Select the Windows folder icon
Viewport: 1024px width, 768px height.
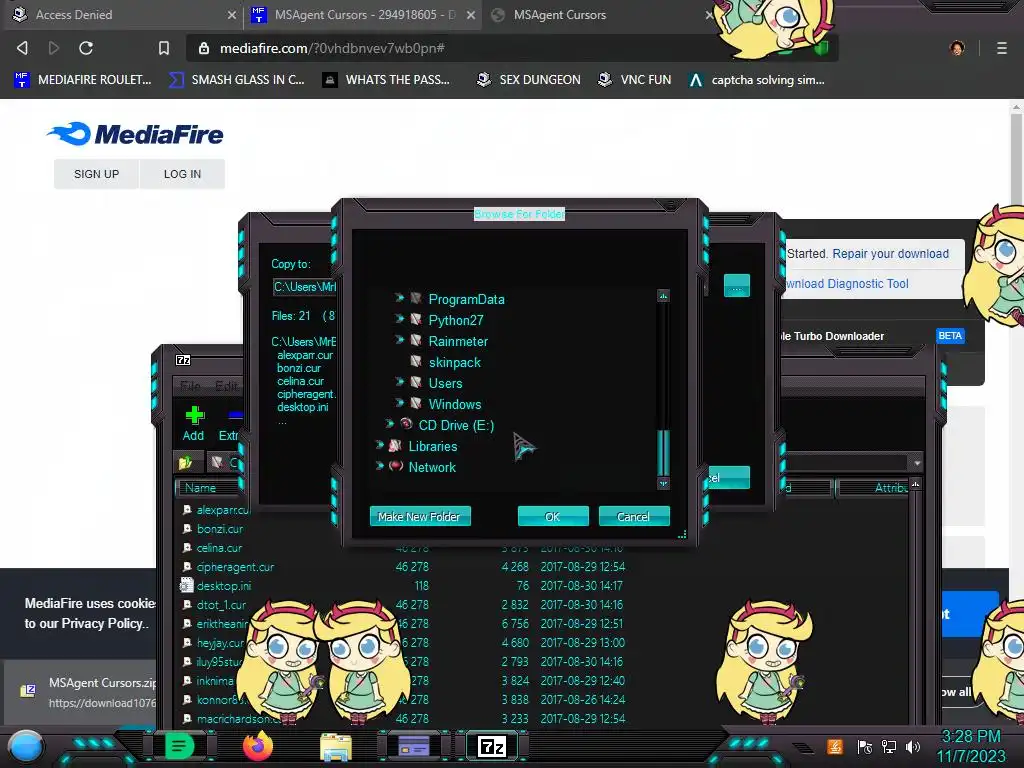pos(416,403)
